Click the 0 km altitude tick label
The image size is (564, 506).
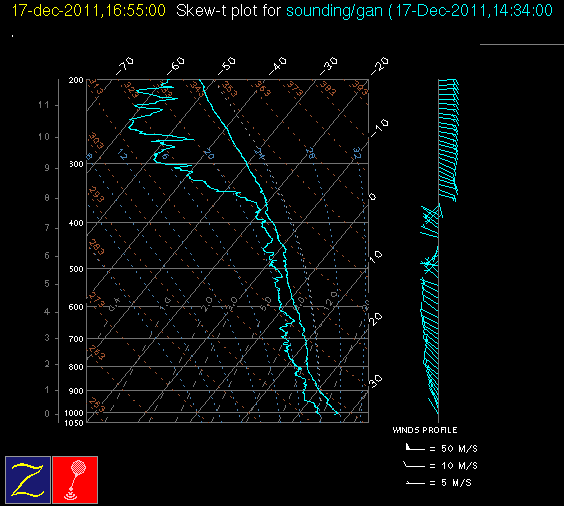tap(47, 414)
